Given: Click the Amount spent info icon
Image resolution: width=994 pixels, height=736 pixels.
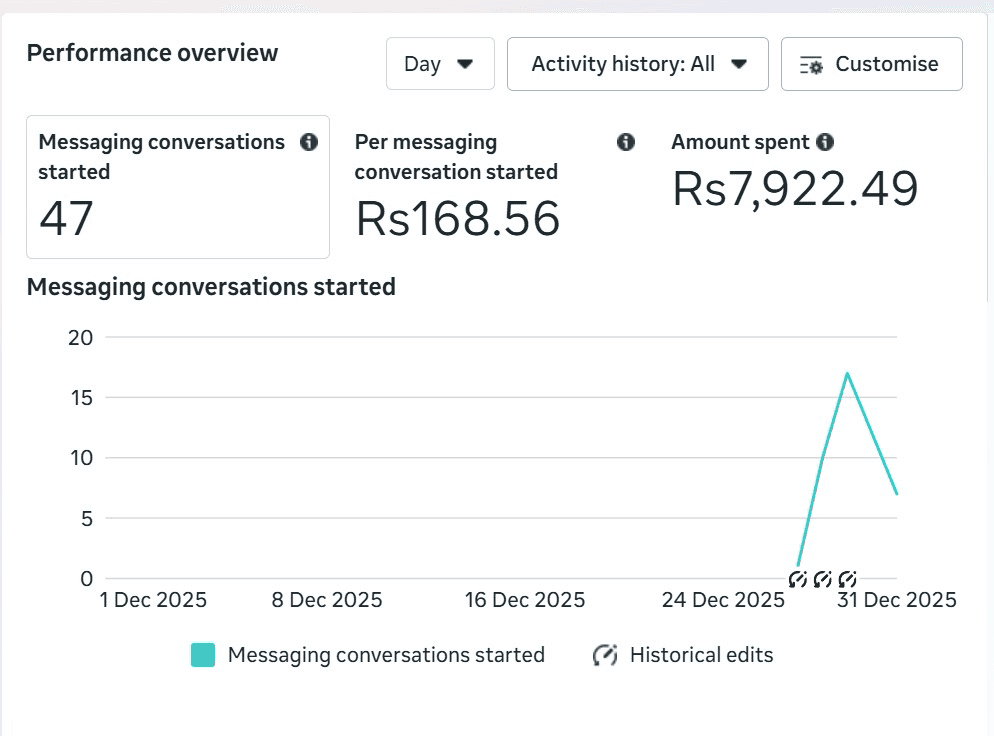Looking at the screenshot, I should (x=825, y=142).
